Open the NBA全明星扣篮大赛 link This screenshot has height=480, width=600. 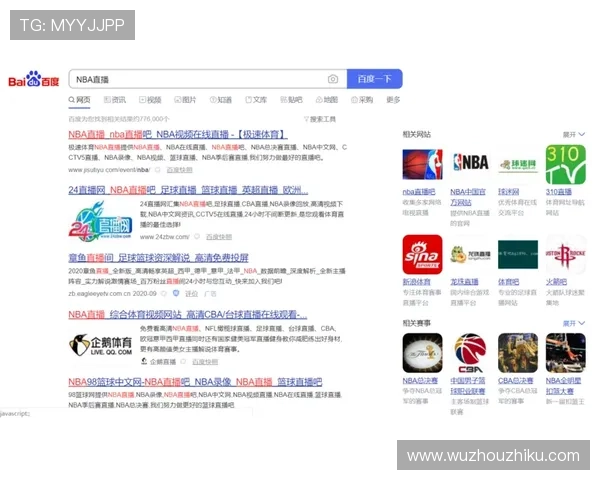[563, 386]
